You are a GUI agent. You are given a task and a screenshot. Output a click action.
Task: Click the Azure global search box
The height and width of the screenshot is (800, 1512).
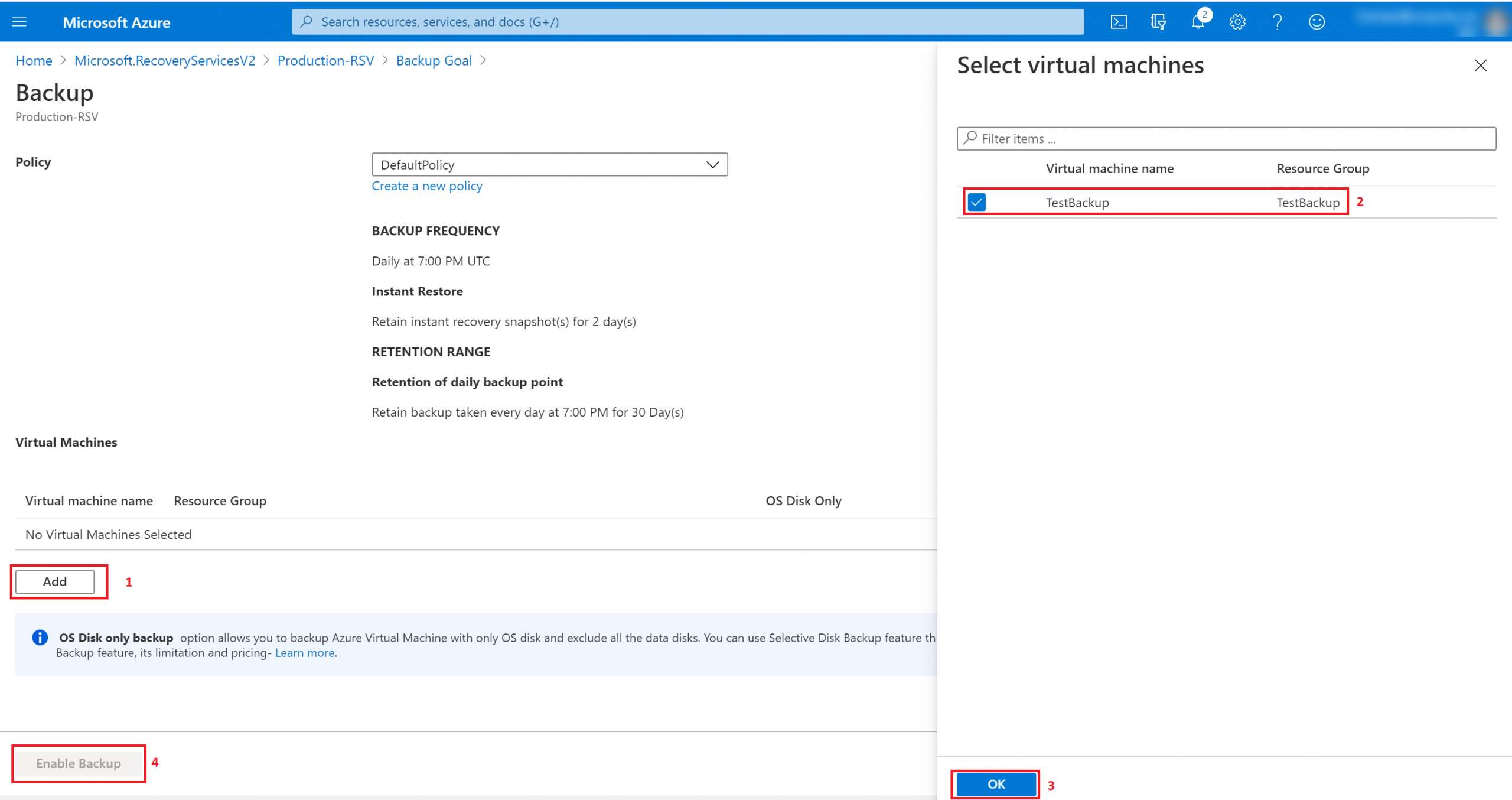(x=687, y=22)
